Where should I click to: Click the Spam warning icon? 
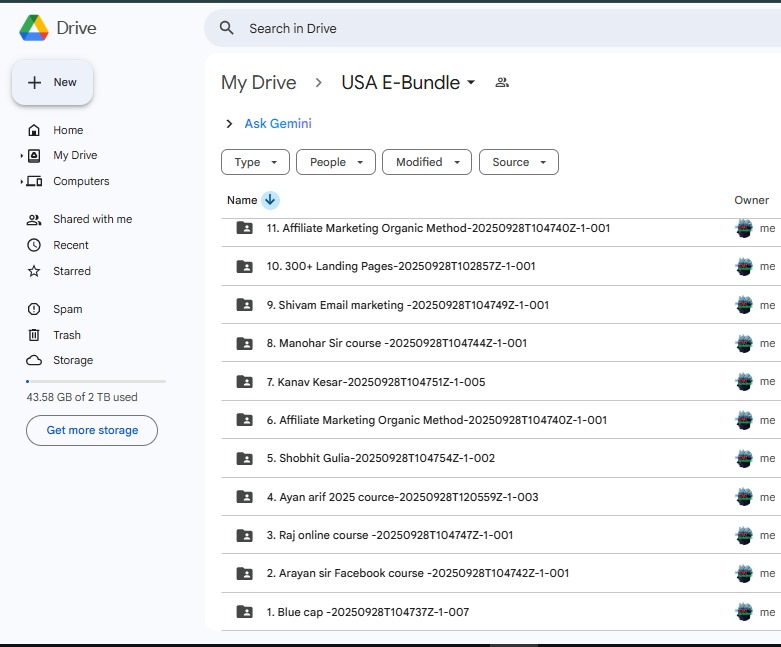34,309
